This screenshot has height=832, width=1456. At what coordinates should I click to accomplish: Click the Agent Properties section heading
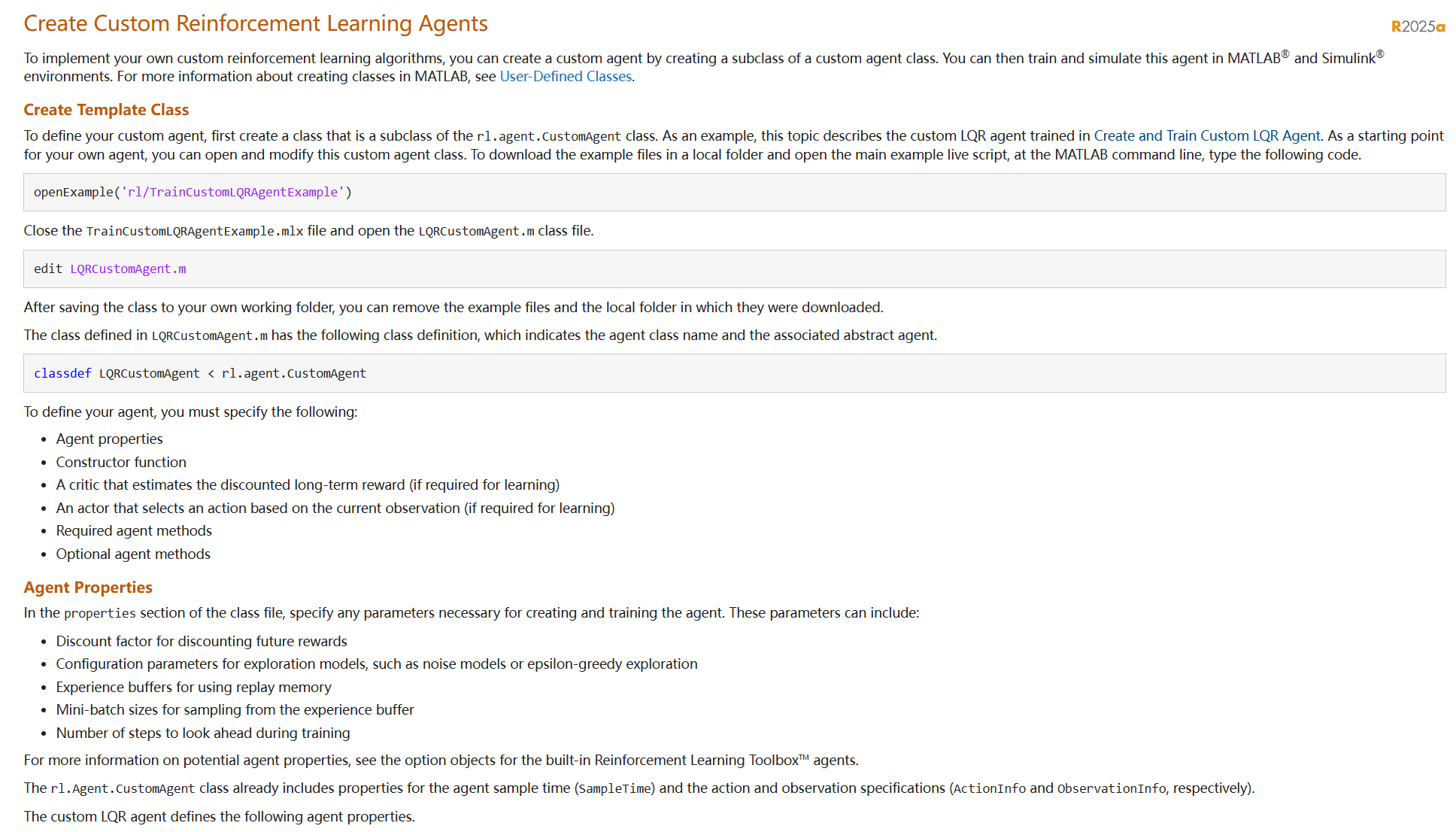88,588
